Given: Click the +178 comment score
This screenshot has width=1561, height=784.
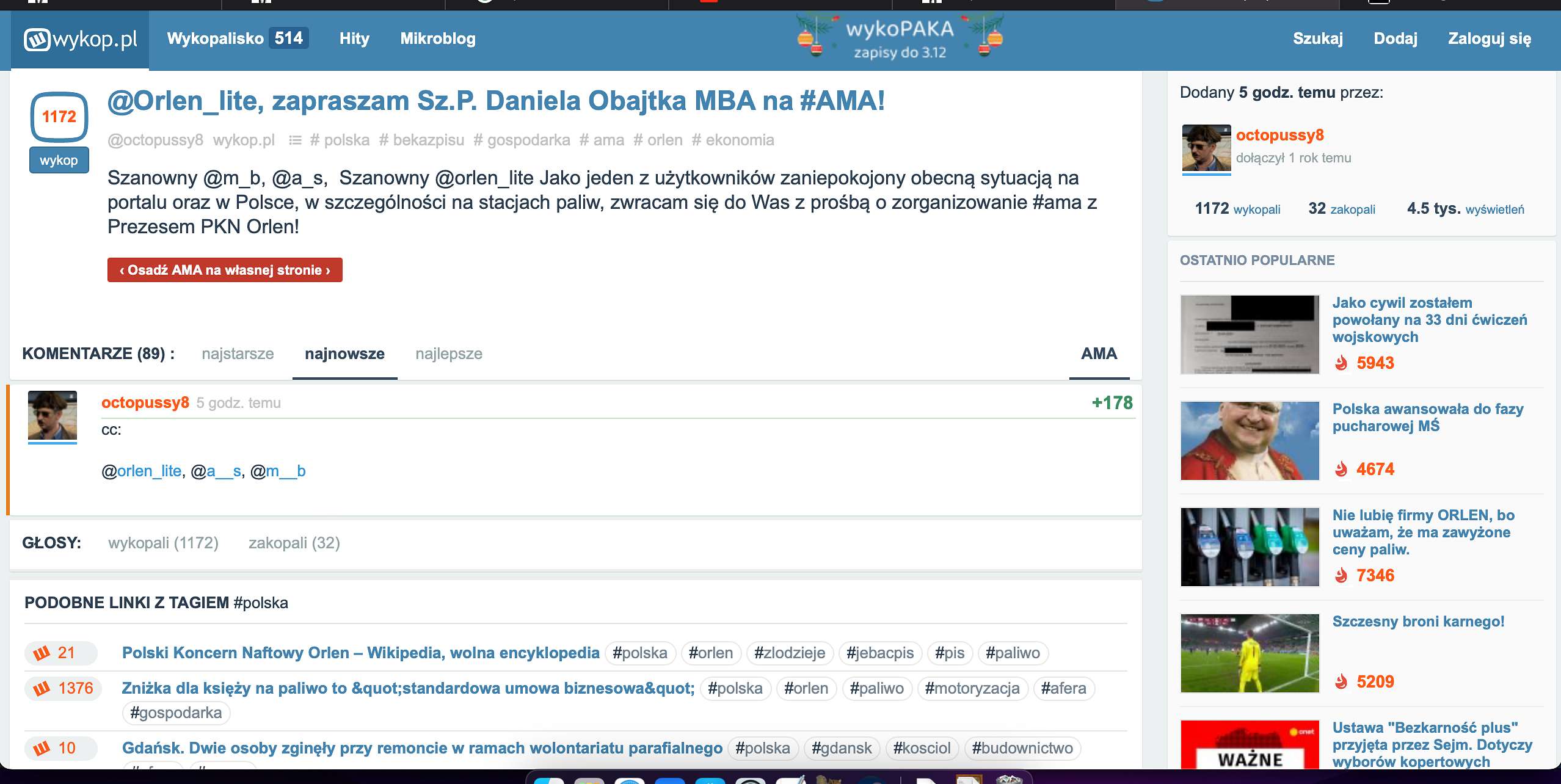Looking at the screenshot, I should click(x=1112, y=402).
